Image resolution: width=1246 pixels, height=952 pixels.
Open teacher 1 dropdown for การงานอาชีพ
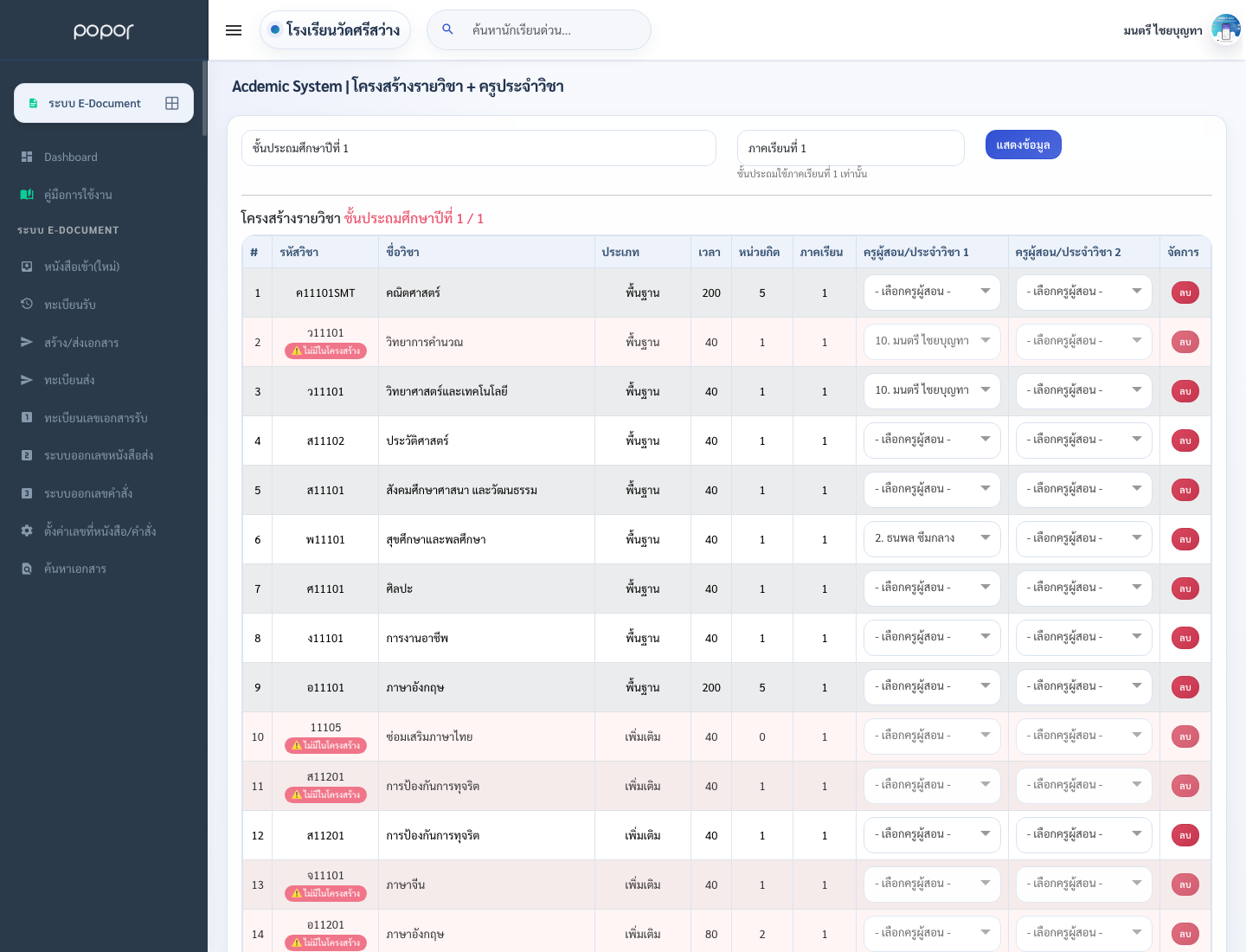932,637
